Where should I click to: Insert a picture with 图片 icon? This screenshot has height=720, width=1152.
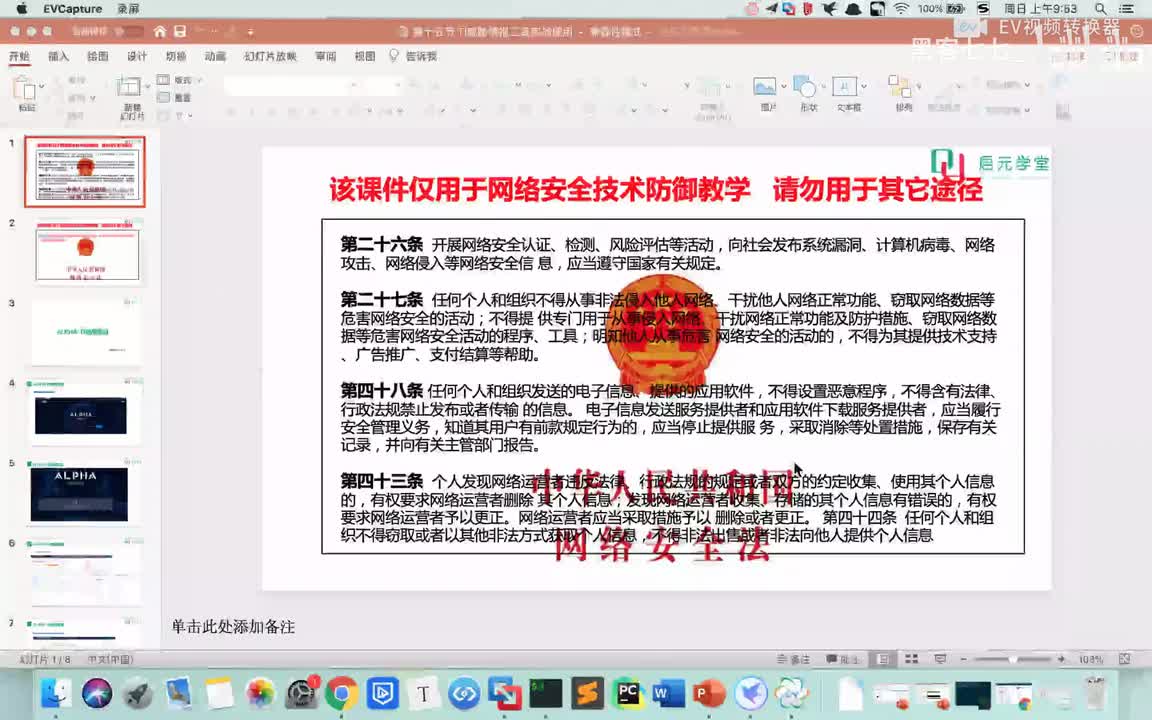point(765,87)
